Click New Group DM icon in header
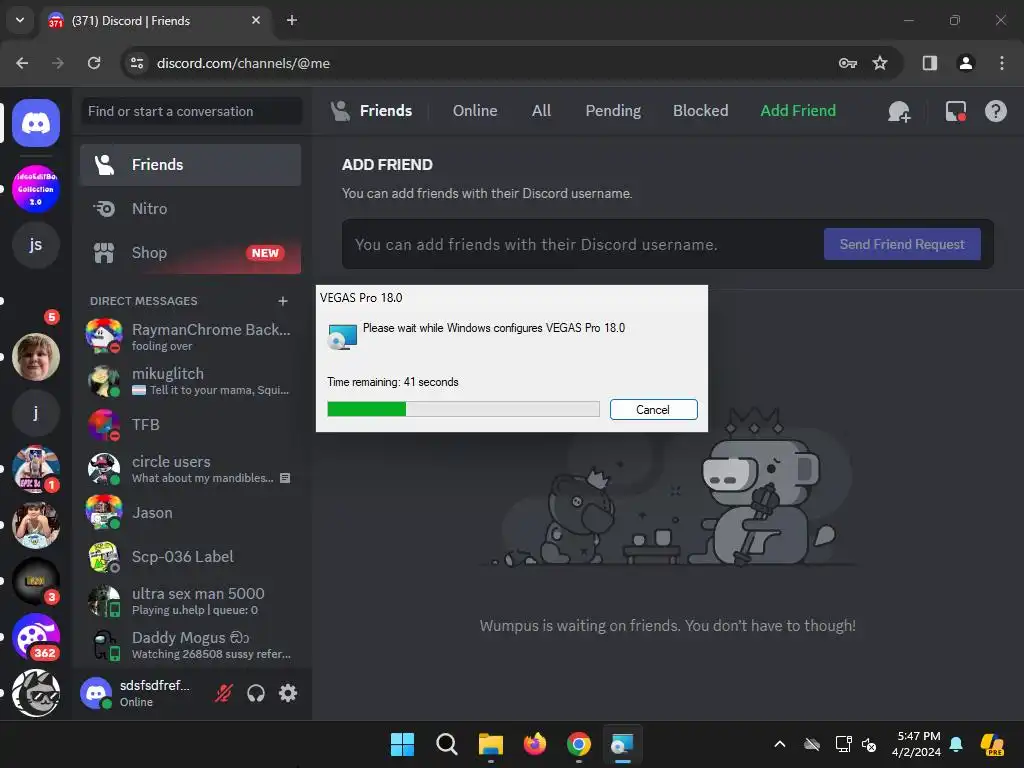Screen dimensions: 1024x768 click(x=899, y=112)
